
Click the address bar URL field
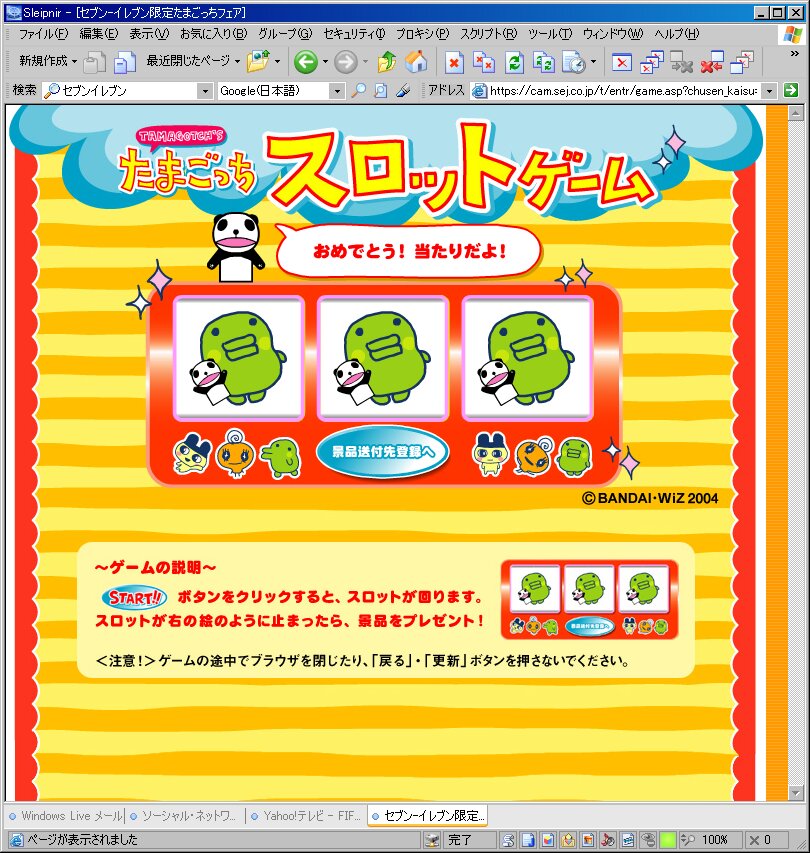[622, 91]
